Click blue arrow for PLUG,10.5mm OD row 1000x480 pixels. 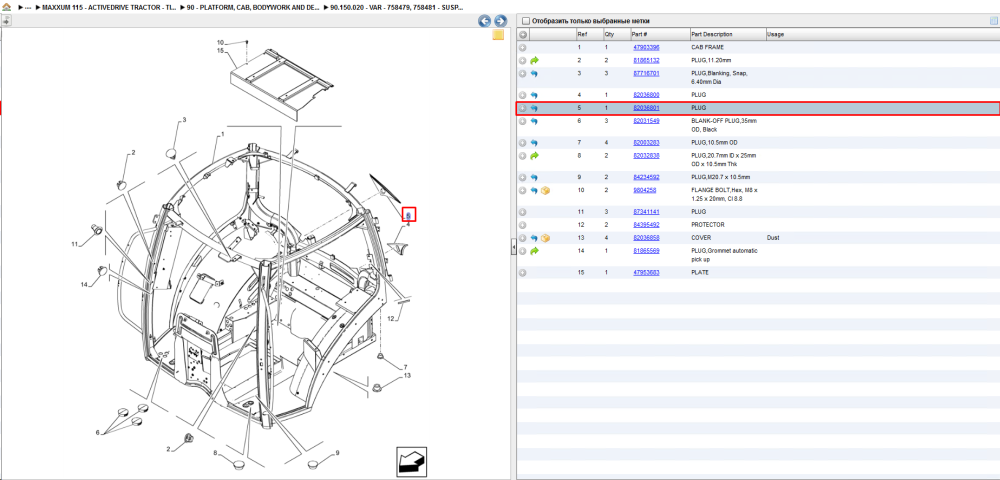534,143
